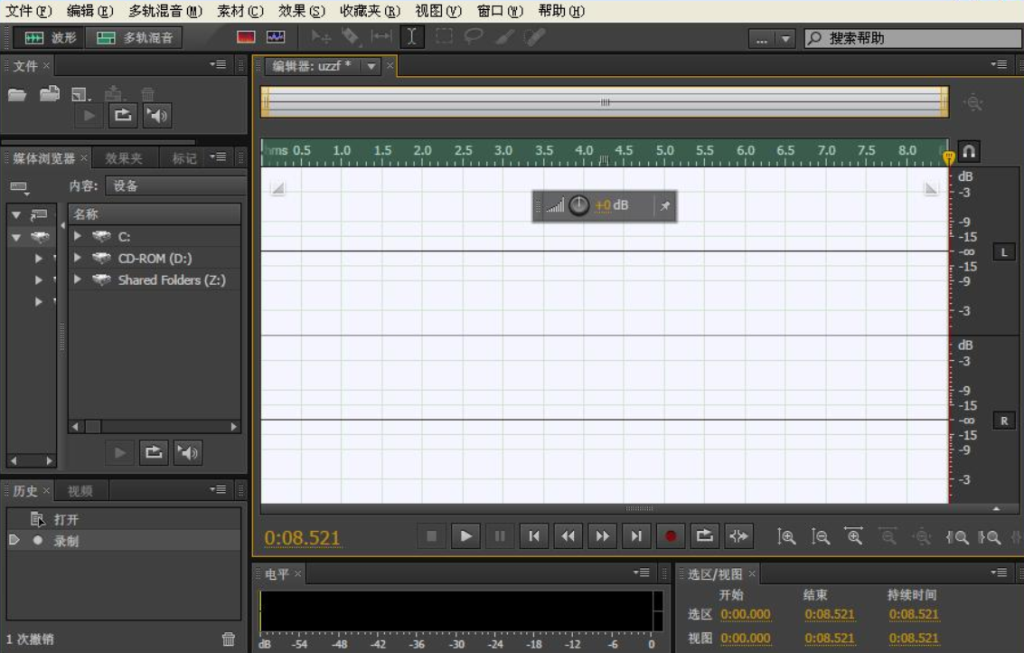
Task: Toggle loop playback in the Media Browser
Action: [x=153, y=453]
